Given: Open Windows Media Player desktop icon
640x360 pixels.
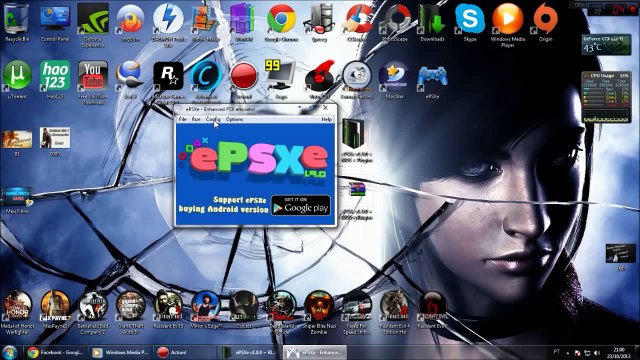Looking at the screenshot, I should (508, 24).
